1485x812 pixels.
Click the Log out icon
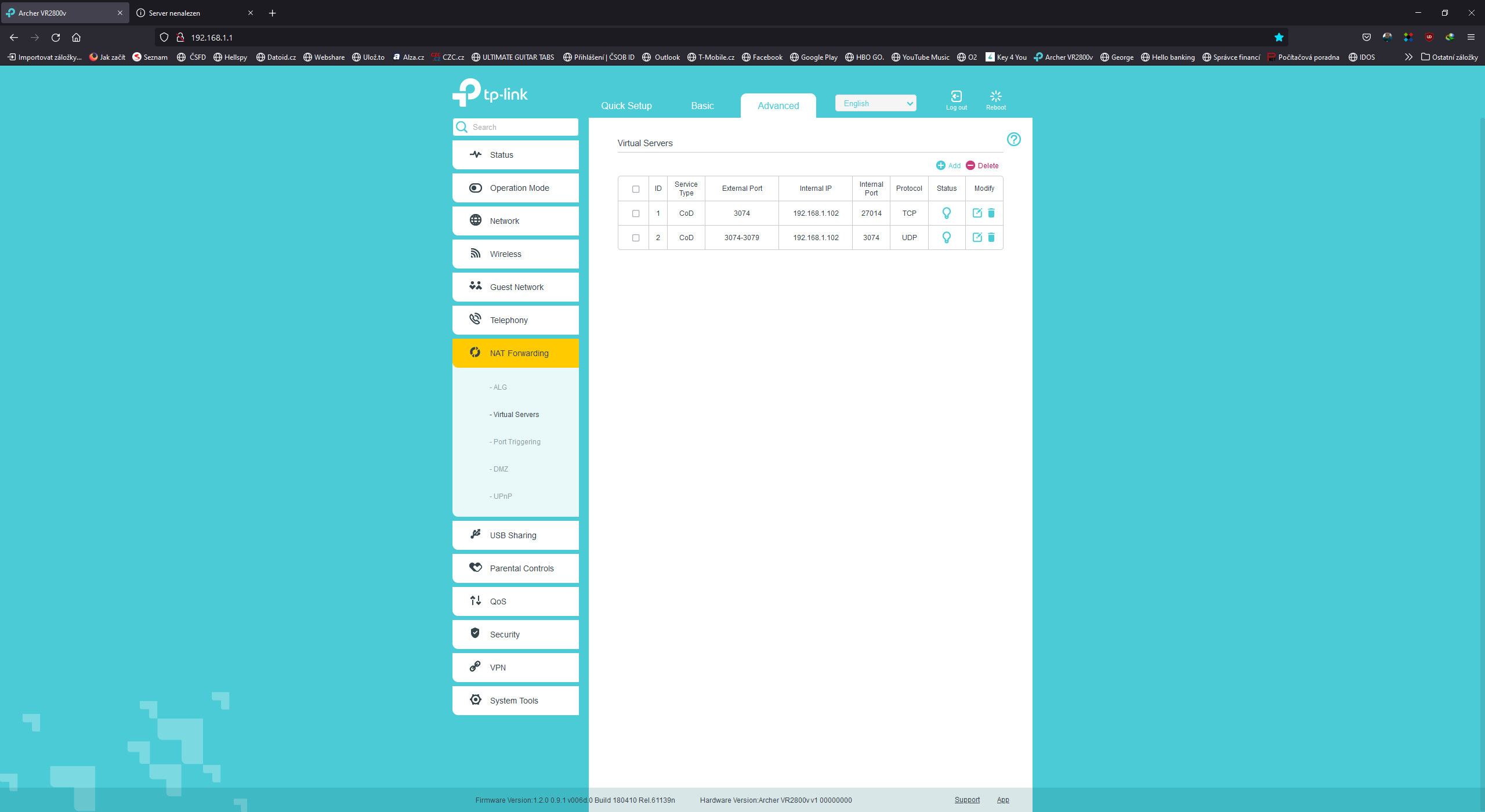(x=956, y=97)
